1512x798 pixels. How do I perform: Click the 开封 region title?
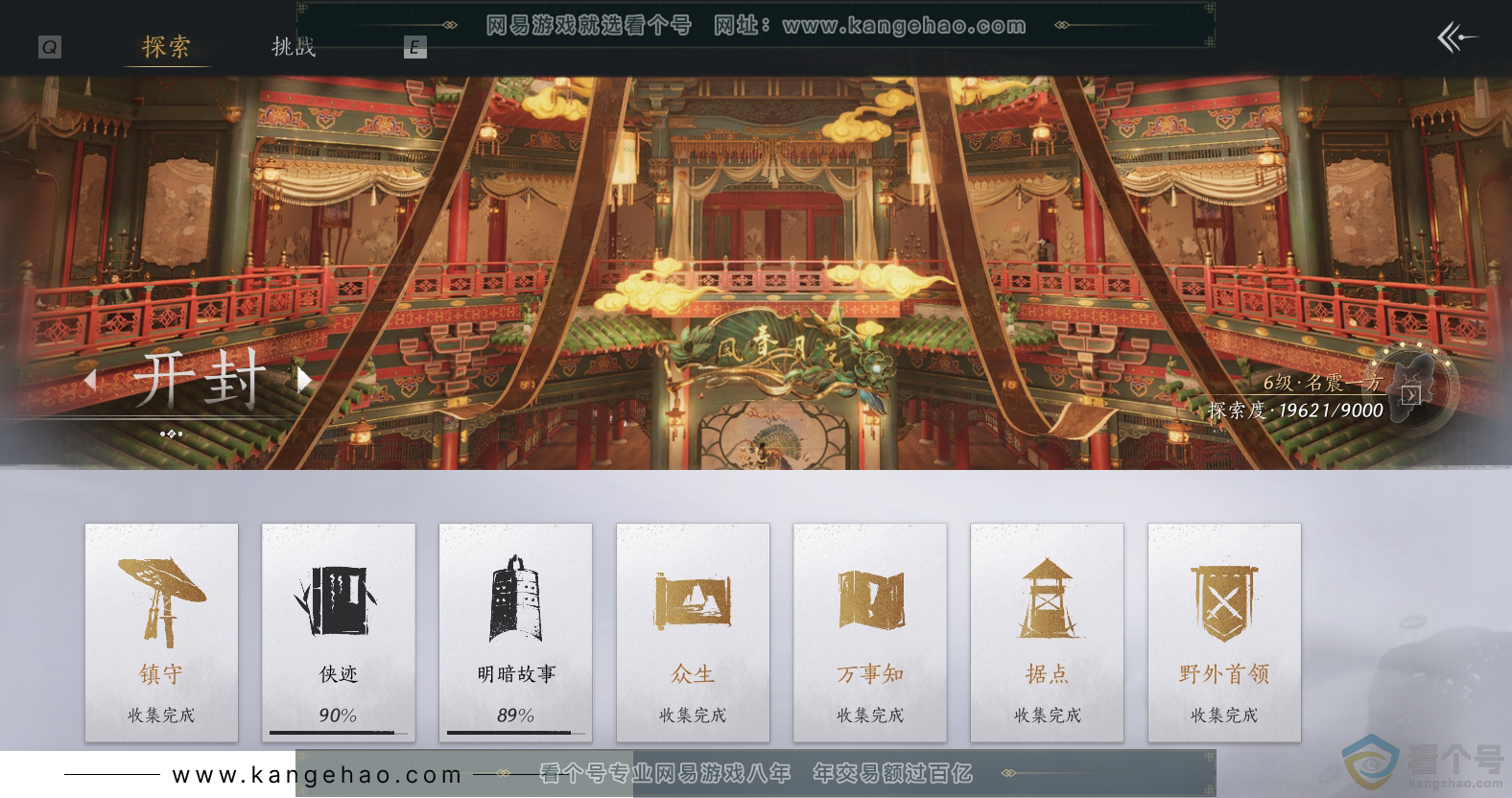click(x=199, y=381)
